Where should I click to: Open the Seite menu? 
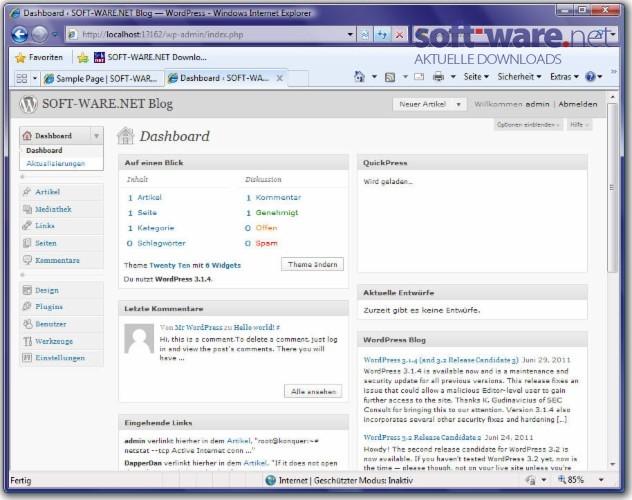coord(476,77)
